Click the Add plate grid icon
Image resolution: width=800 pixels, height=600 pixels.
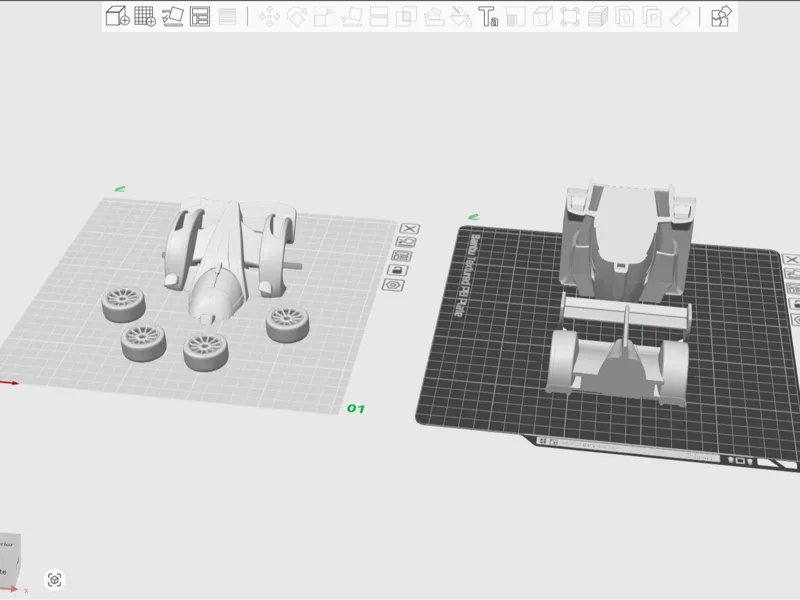pos(145,16)
